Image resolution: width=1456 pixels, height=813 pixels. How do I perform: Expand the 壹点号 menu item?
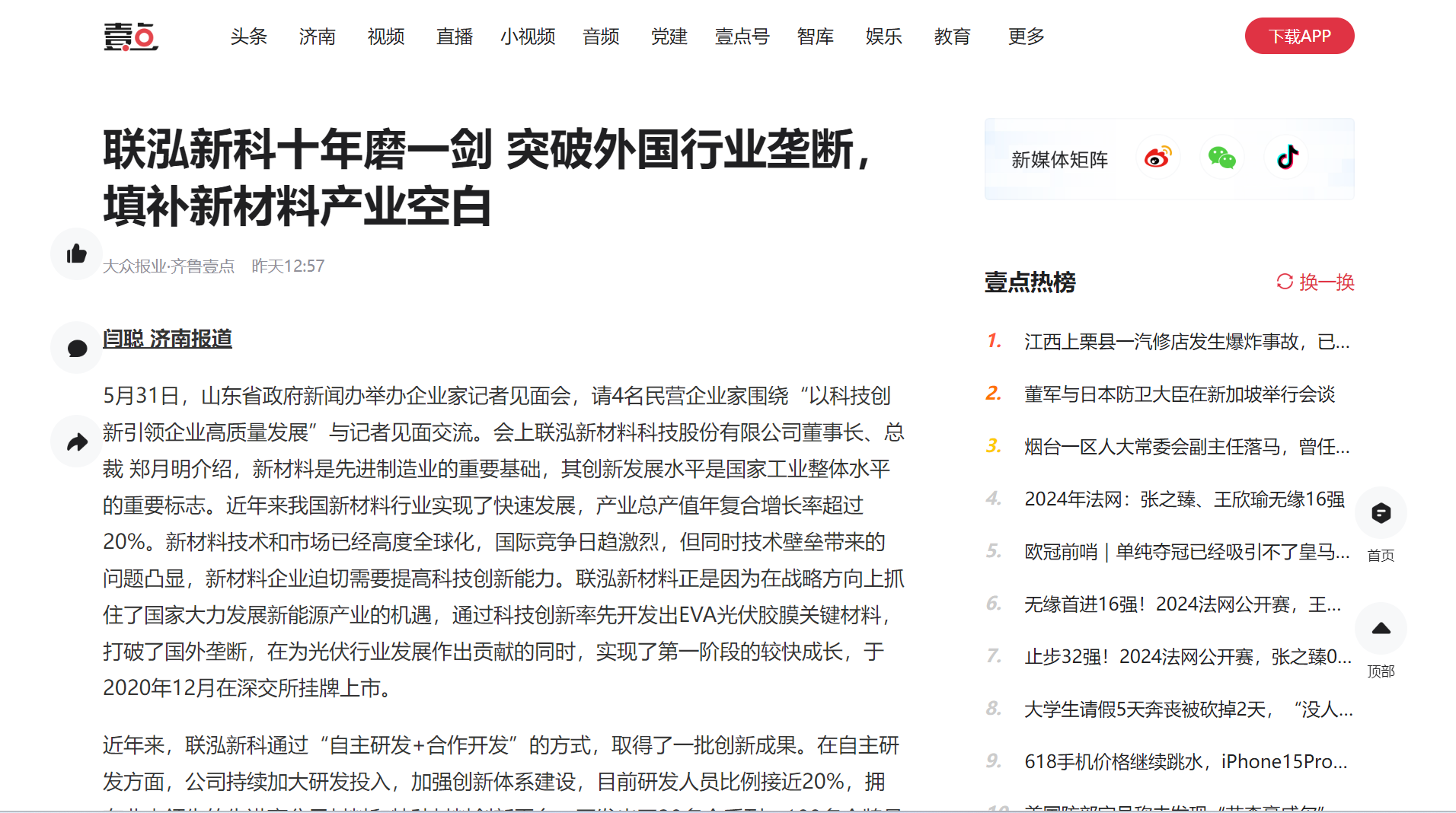click(x=742, y=37)
